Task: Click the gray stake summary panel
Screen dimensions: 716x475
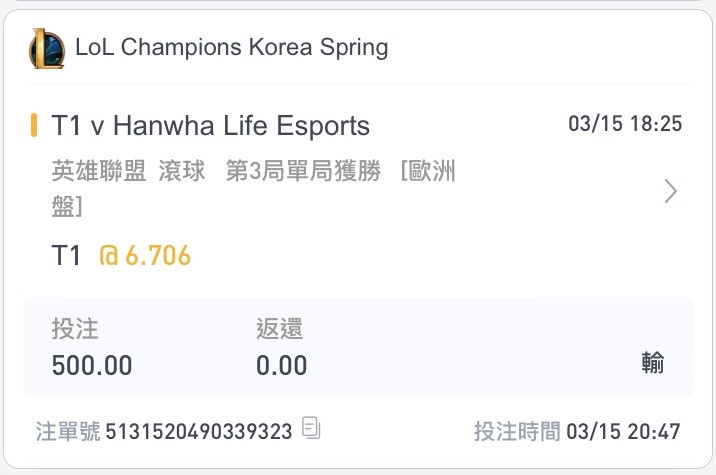Action: coord(358,347)
